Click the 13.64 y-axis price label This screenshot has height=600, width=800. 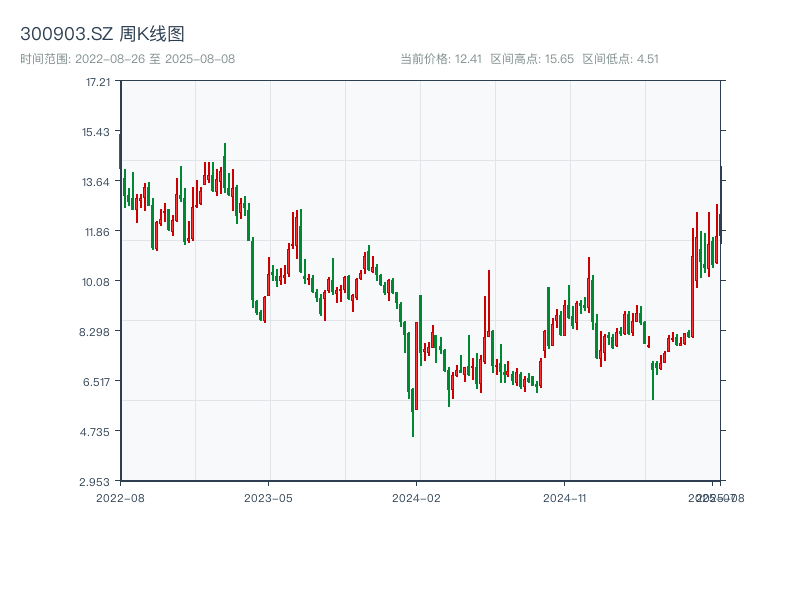[97, 182]
